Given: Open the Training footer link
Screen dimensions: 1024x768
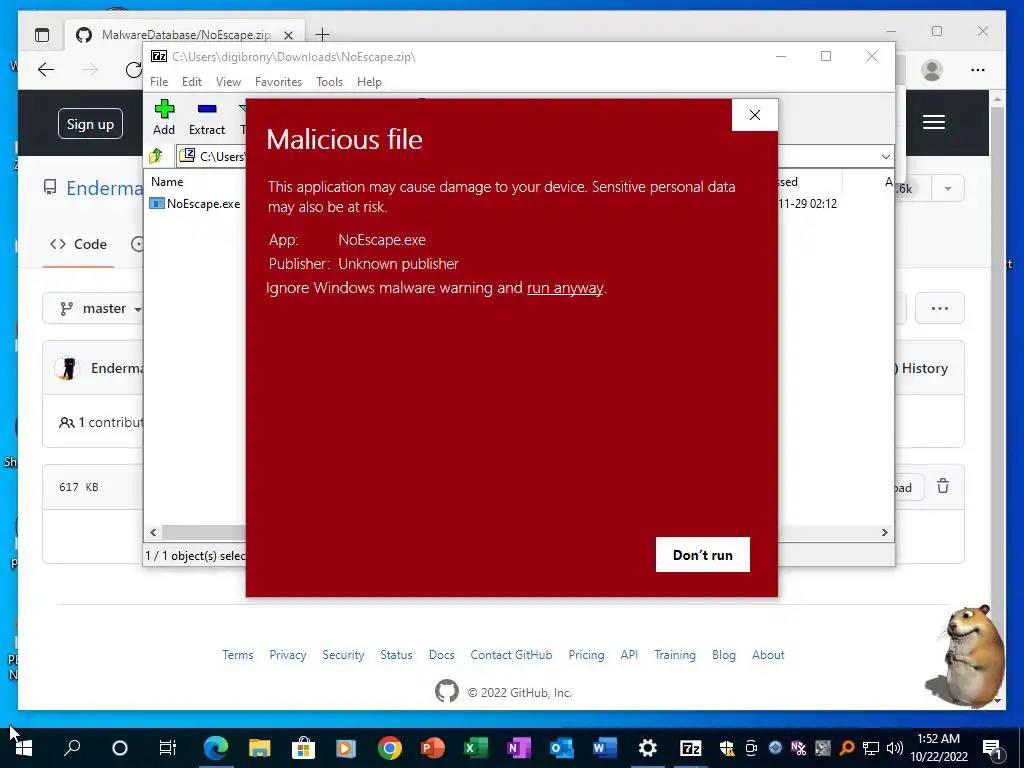Looking at the screenshot, I should pos(675,655).
